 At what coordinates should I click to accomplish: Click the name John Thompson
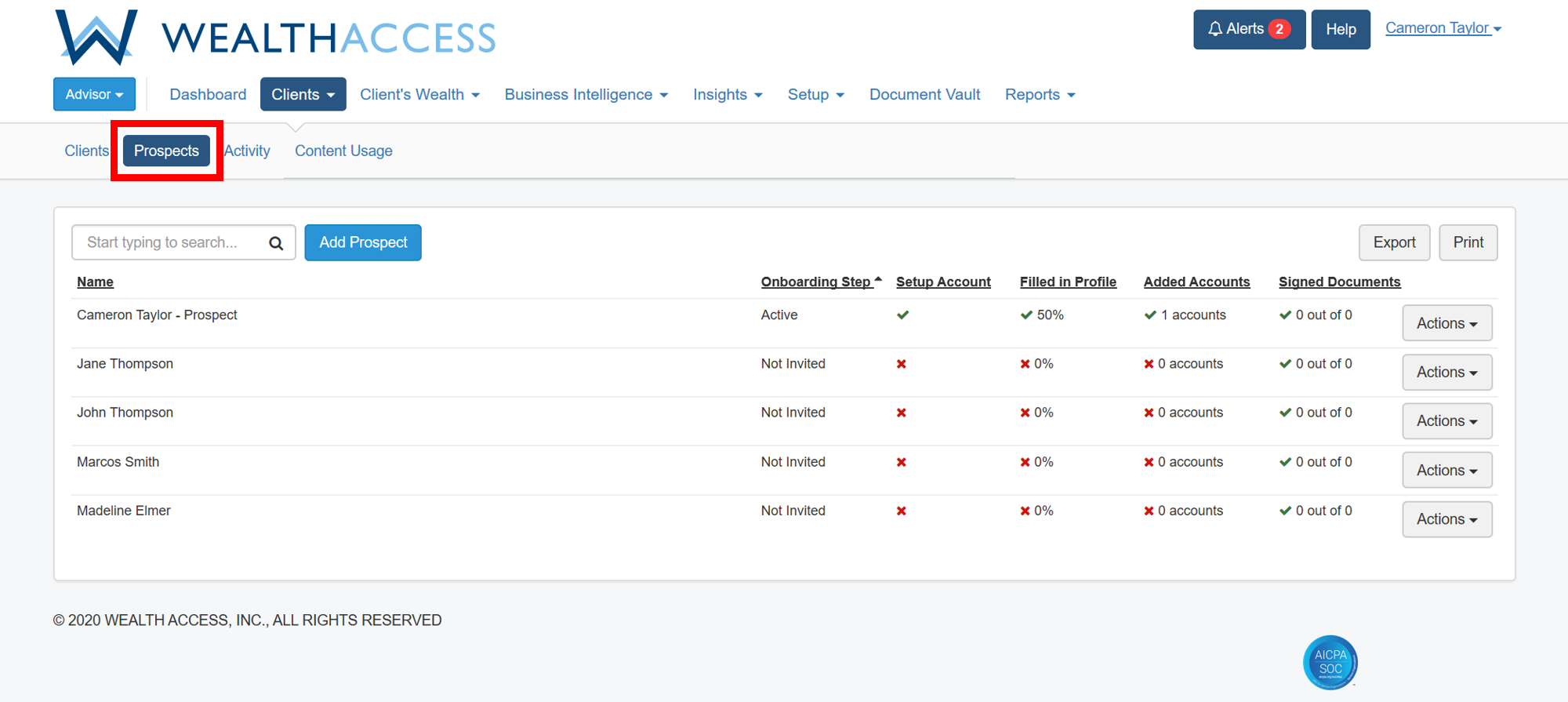125,413
